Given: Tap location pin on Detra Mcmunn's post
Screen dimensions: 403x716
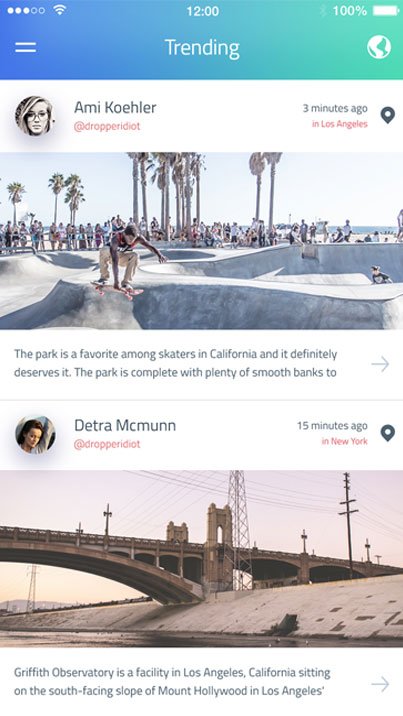Looking at the screenshot, I should pos(387,433).
